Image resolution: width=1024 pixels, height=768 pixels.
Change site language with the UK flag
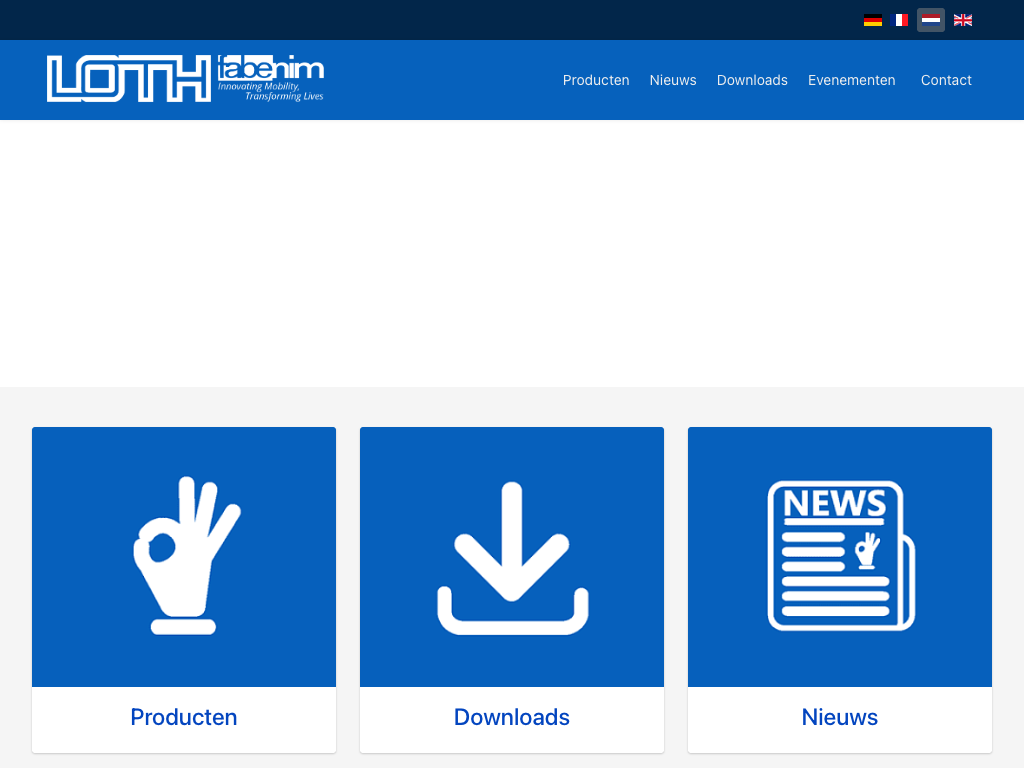[x=962, y=20]
